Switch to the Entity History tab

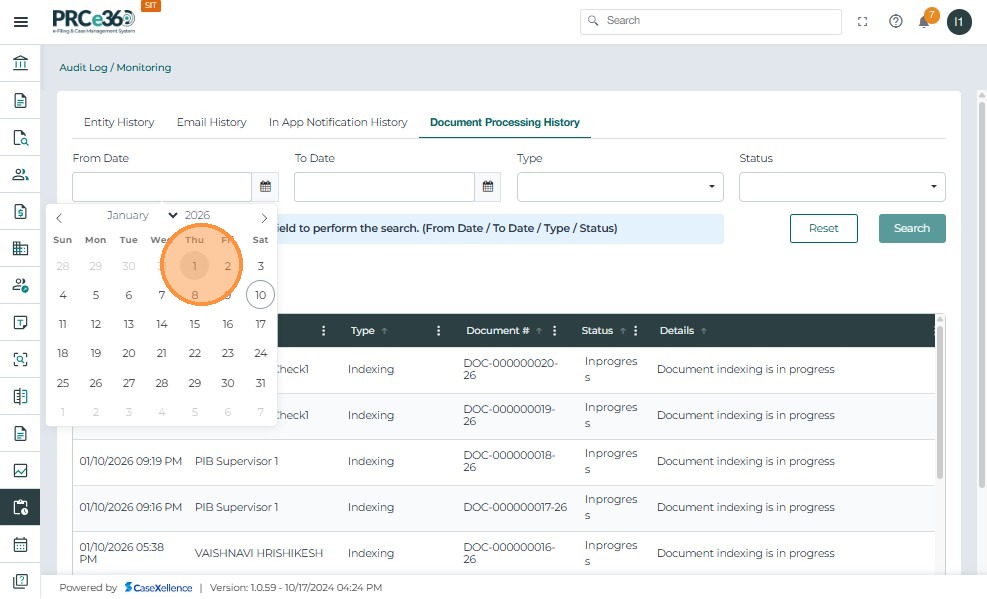pyautogui.click(x=119, y=122)
